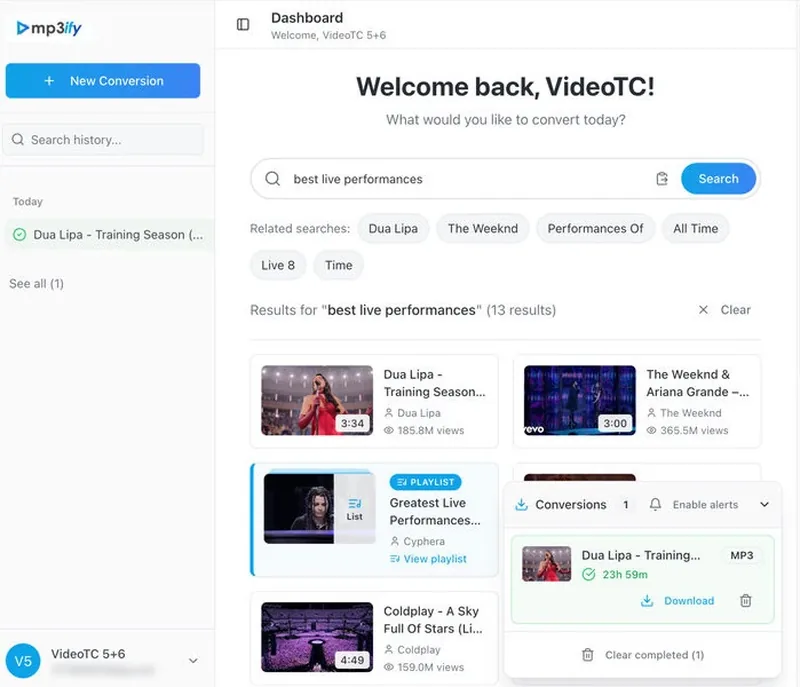The width and height of the screenshot is (800, 687).
Task: Select The Weeknd related search chip
Action: [x=483, y=228]
